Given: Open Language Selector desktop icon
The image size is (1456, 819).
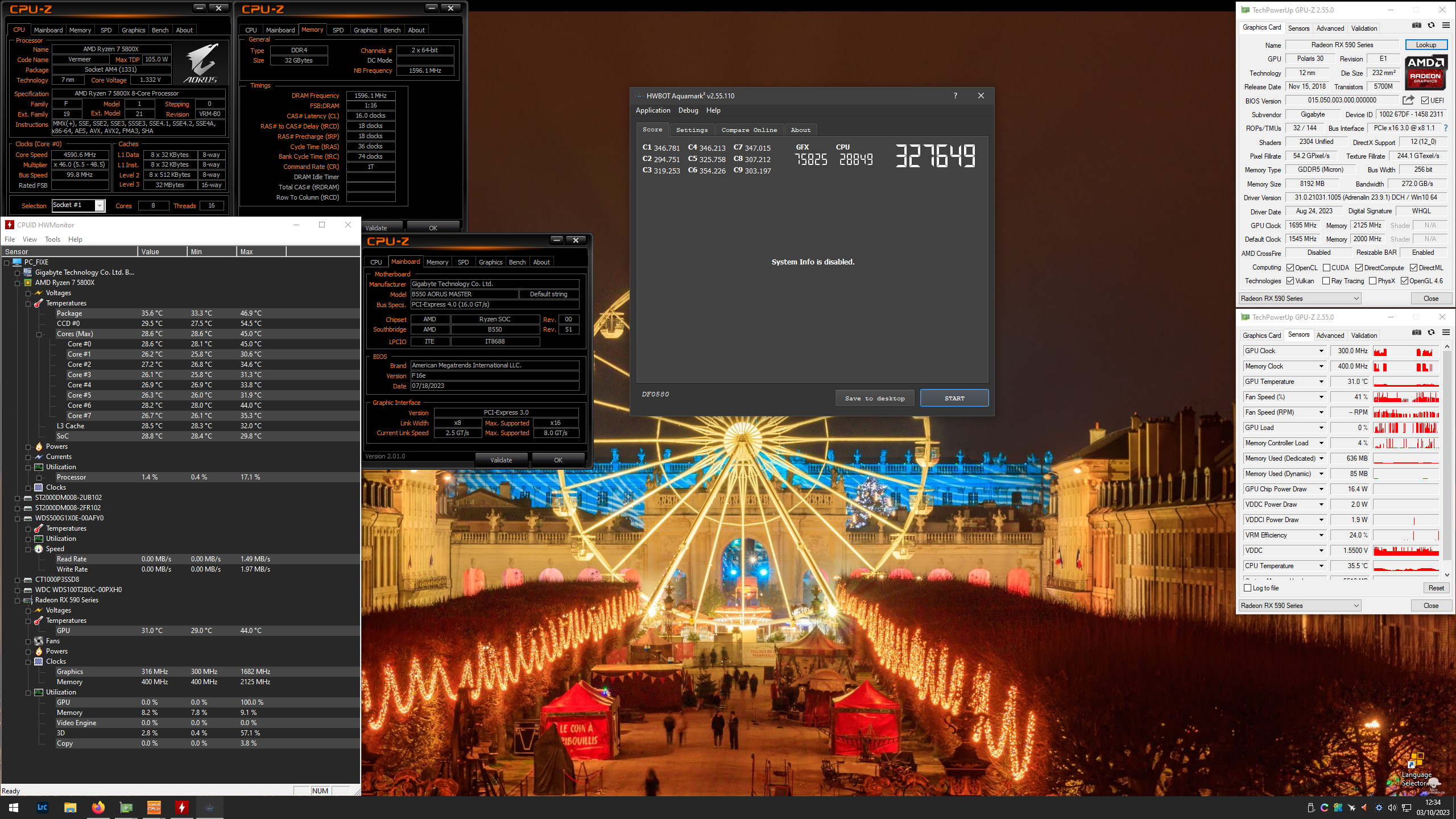Looking at the screenshot, I should (x=1416, y=769).
